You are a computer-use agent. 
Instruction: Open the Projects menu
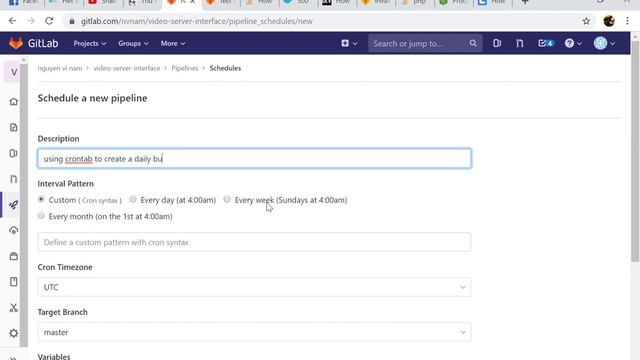point(90,43)
